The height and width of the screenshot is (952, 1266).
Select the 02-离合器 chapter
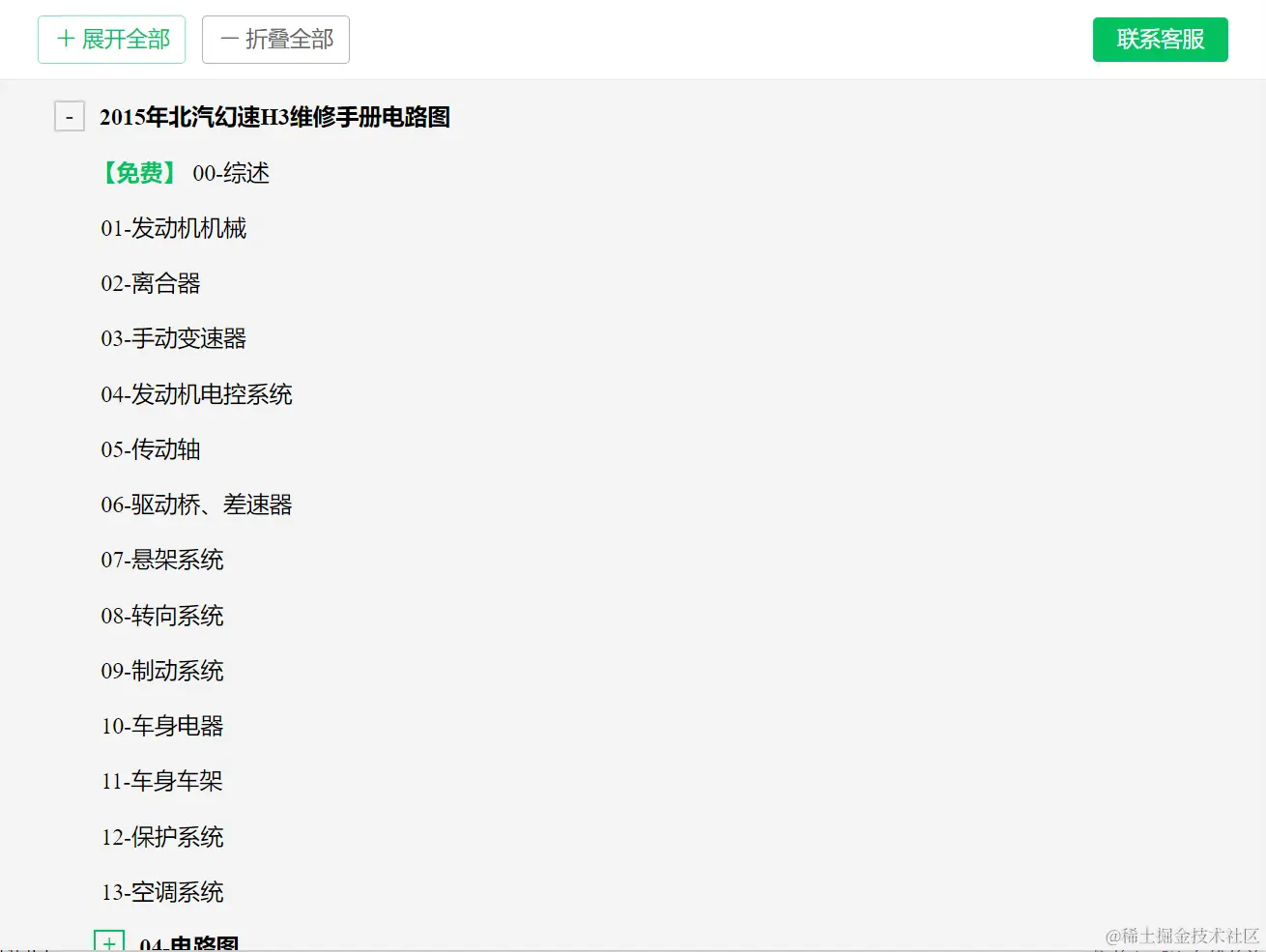(151, 284)
